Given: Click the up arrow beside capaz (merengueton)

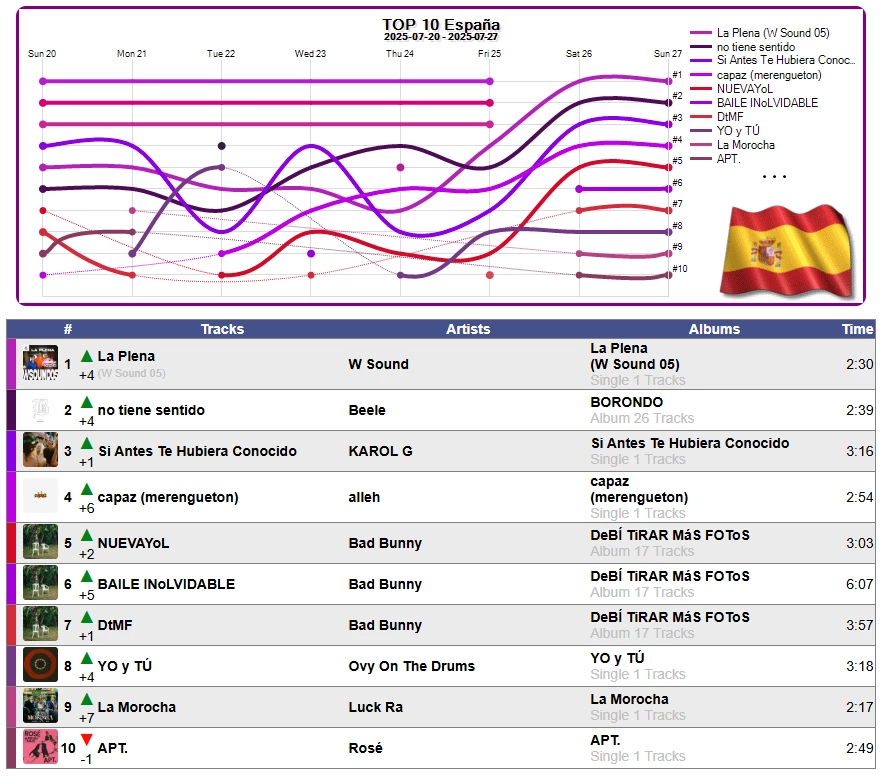Looking at the screenshot, I should (x=86, y=489).
